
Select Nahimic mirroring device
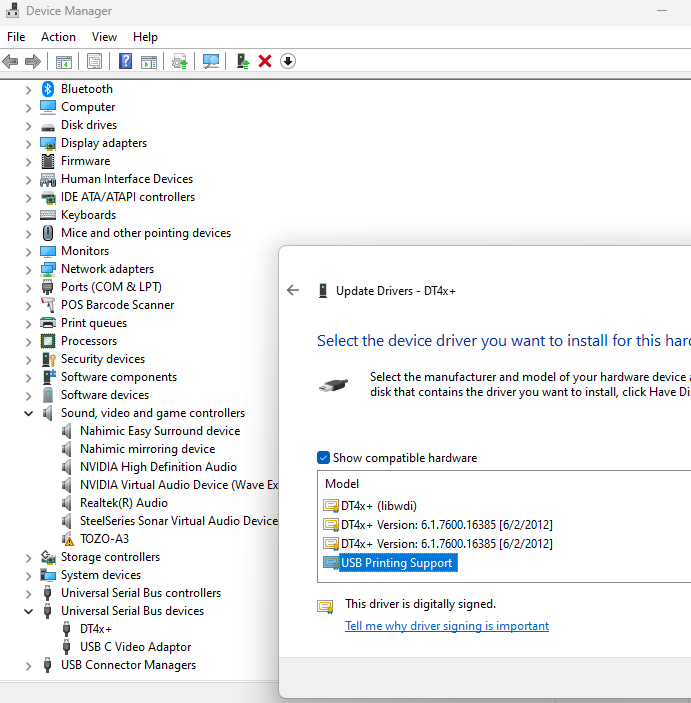tap(148, 449)
